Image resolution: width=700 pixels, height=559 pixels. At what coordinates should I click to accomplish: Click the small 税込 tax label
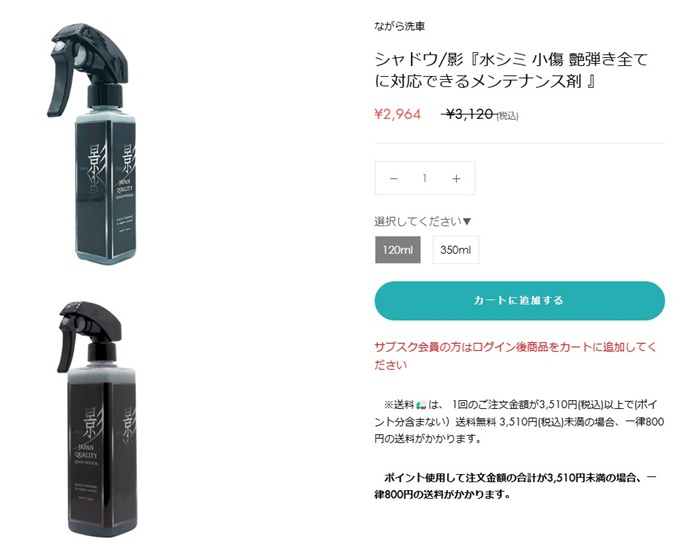(507, 116)
